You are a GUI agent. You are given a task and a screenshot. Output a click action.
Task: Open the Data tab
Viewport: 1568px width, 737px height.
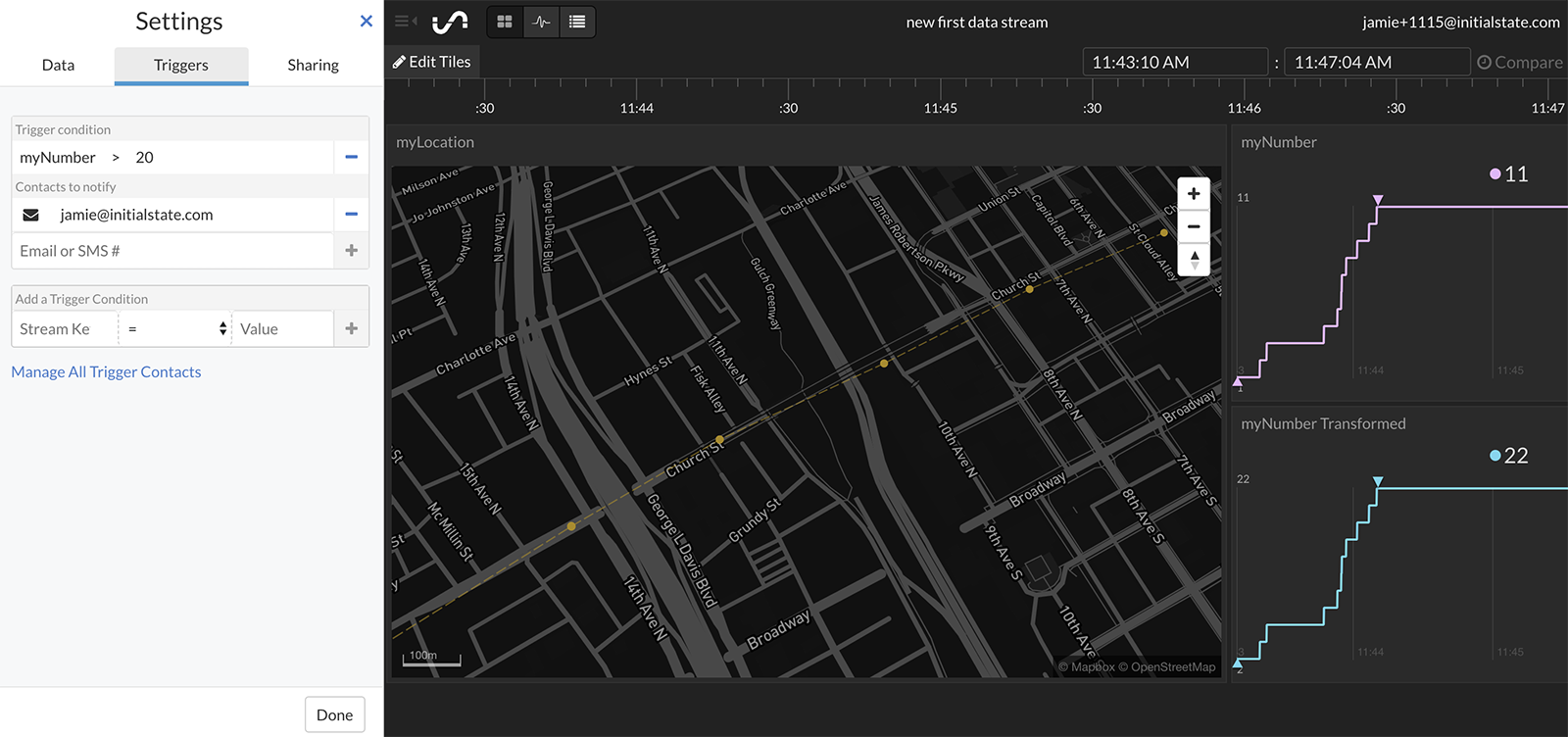58,66
